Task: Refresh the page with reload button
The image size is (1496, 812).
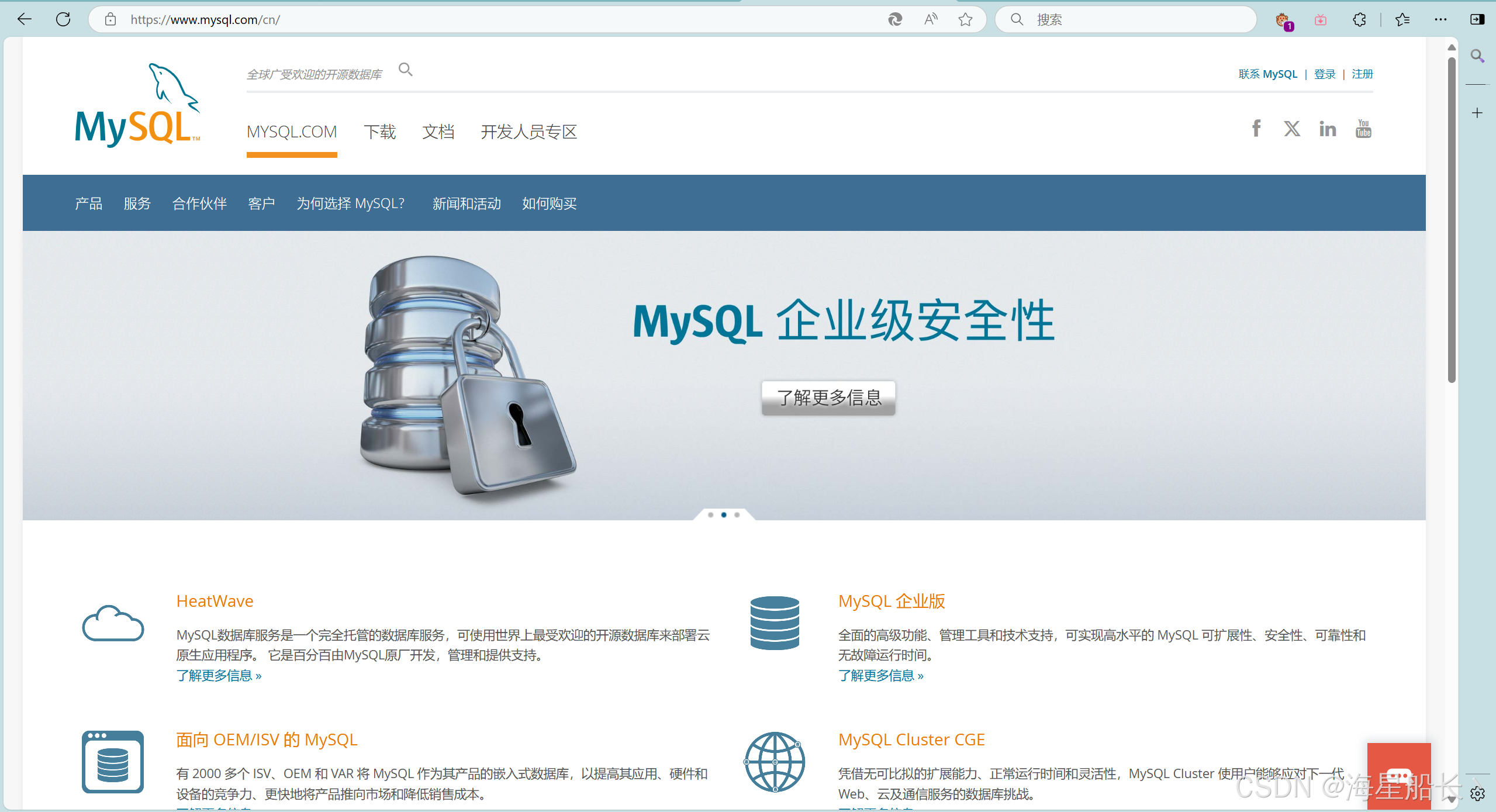Action: point(63,20)
